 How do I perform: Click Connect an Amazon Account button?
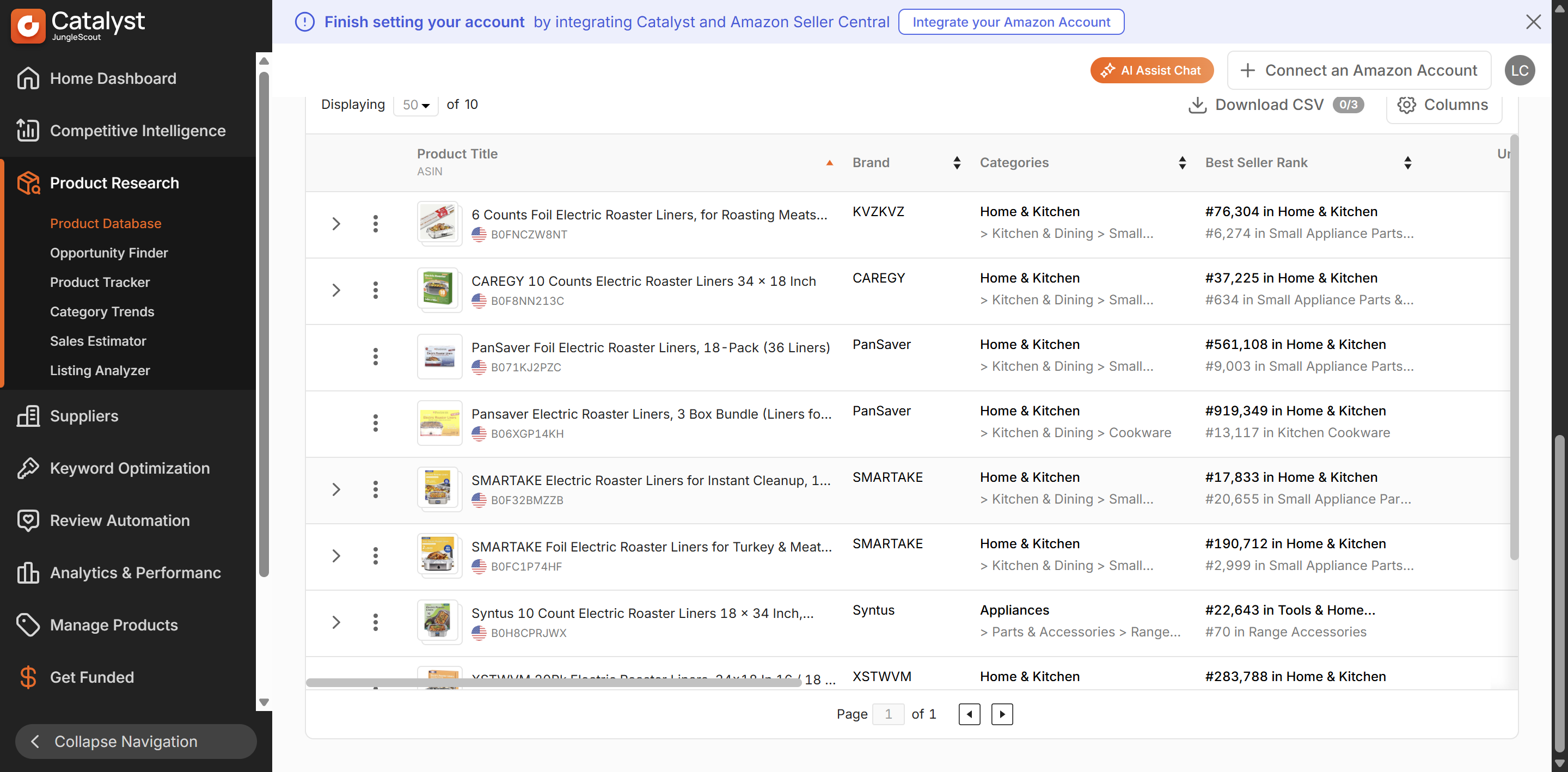[1358, 71]
